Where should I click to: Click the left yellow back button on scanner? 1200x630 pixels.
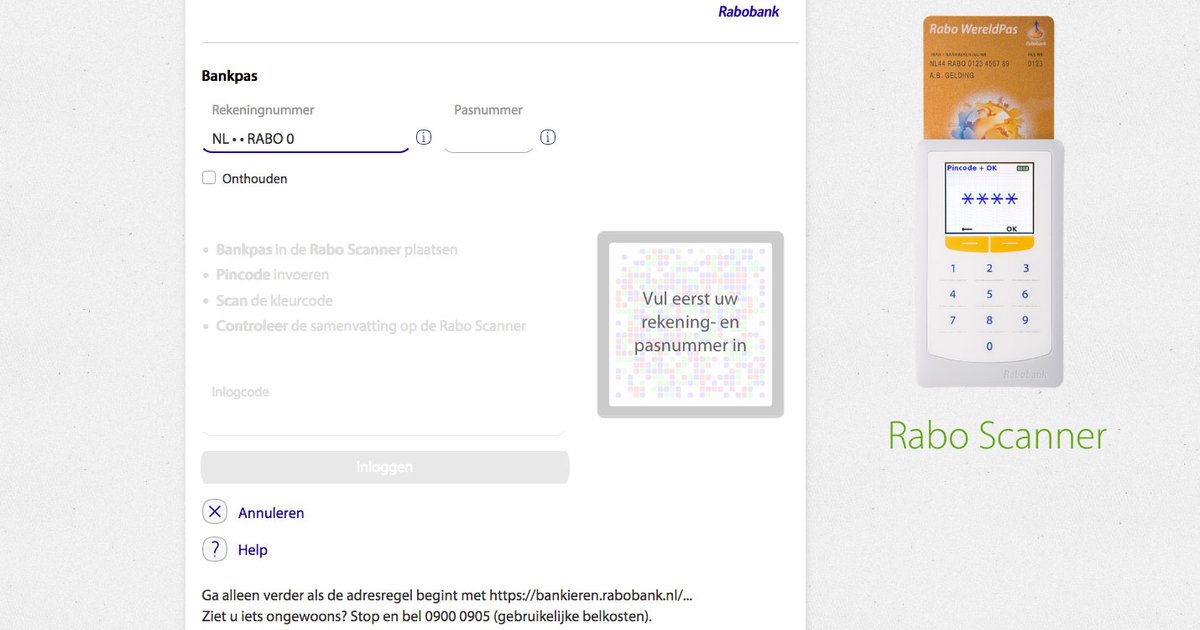click(x=966, y=244)
